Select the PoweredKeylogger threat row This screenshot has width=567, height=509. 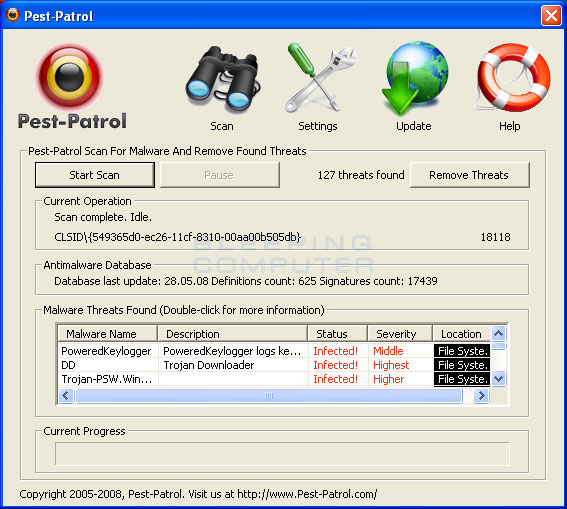click(x=274, y=351)
